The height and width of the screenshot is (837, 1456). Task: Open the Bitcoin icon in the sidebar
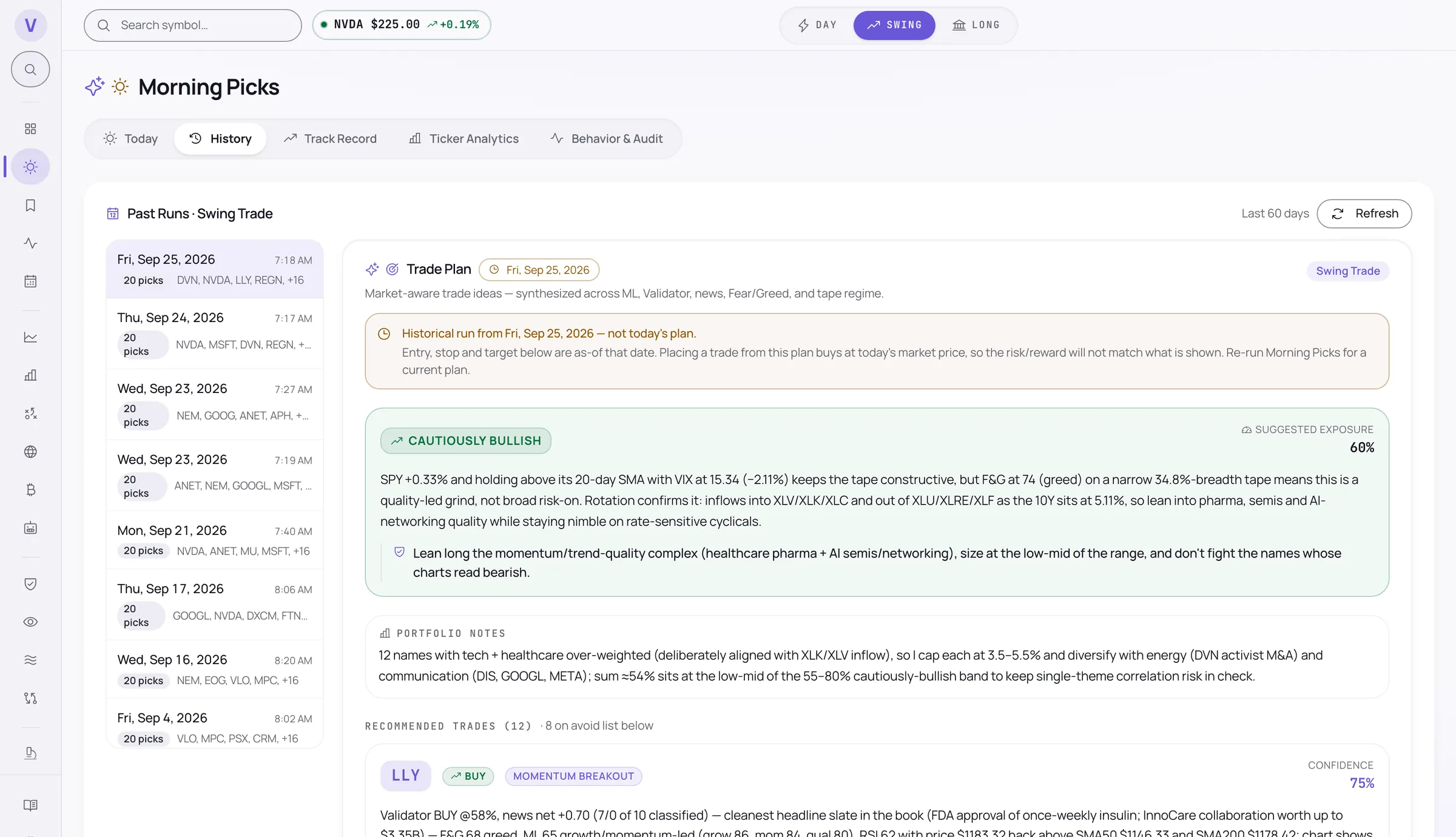click(30, 490)
